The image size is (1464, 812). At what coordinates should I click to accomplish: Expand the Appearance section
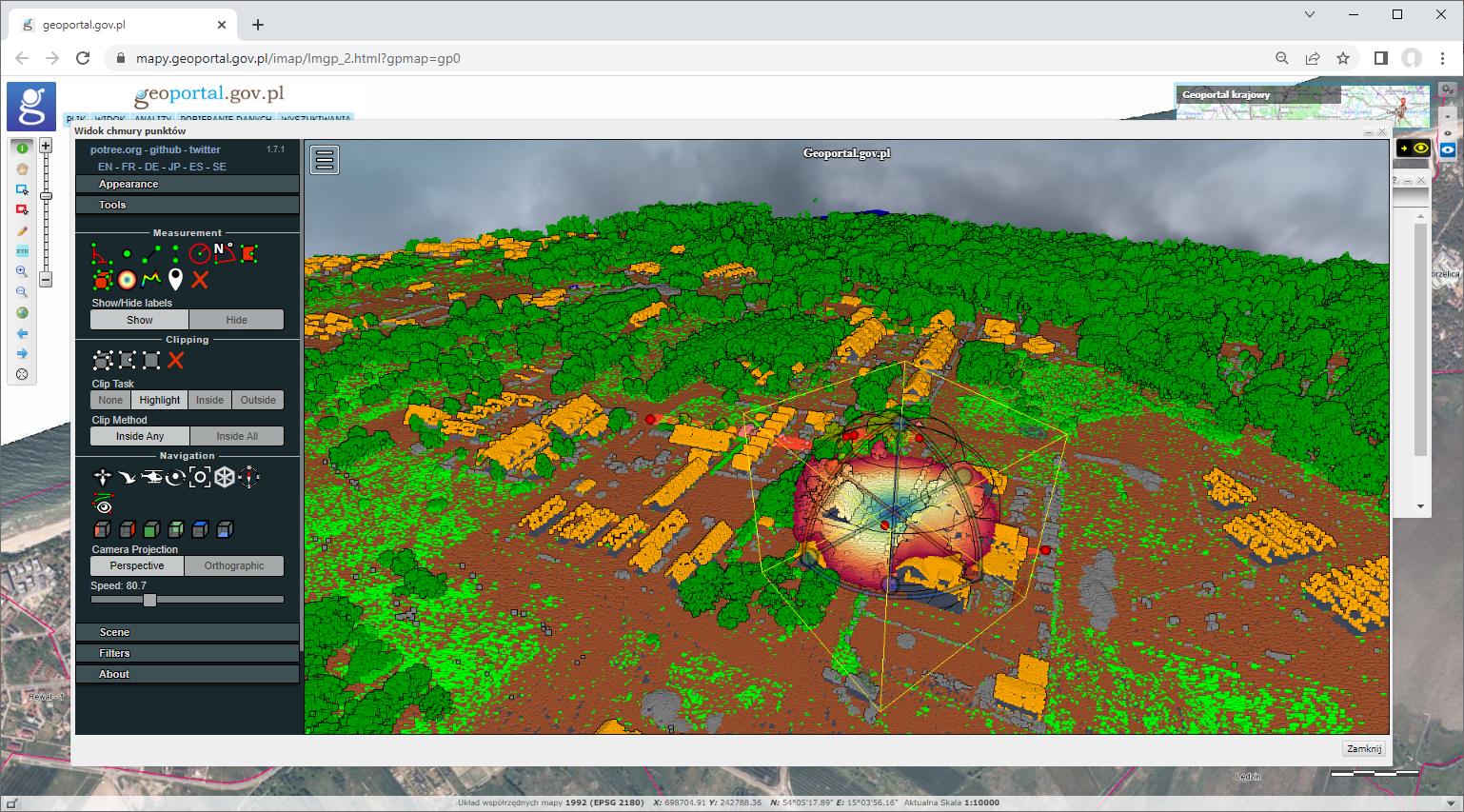(188, 184)
